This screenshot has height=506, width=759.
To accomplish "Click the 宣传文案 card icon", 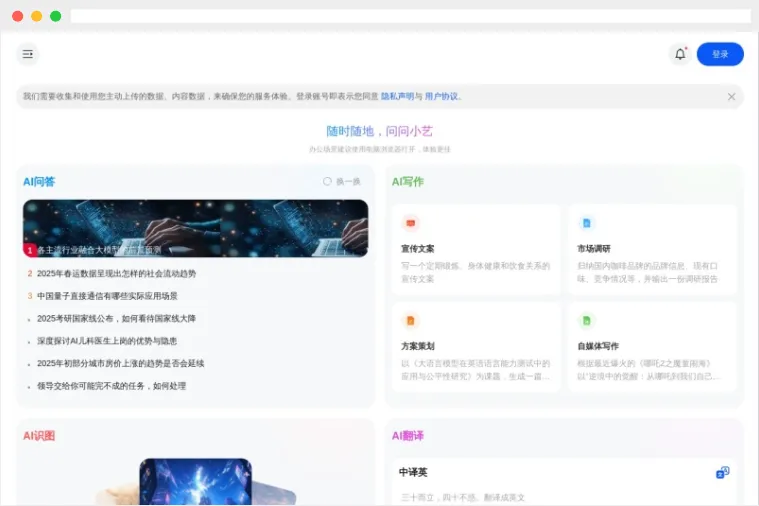I will click(x=410, y=223).
